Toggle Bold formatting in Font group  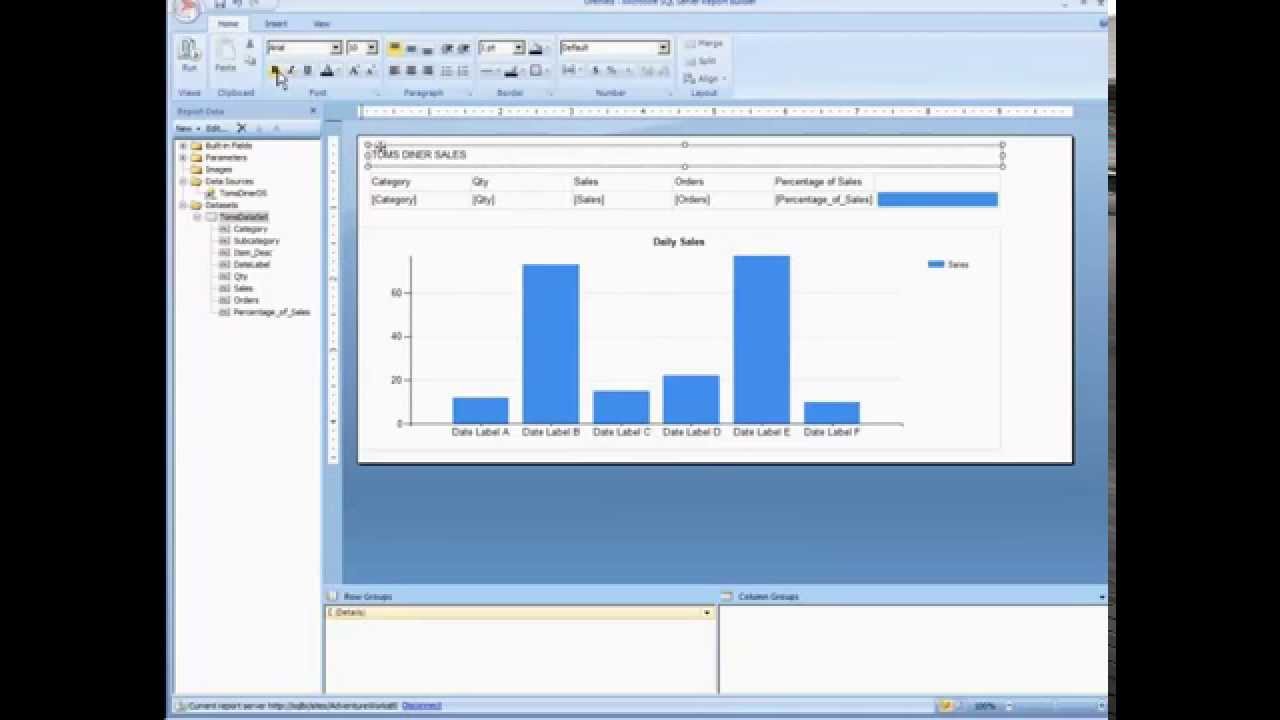pos(274,71)
